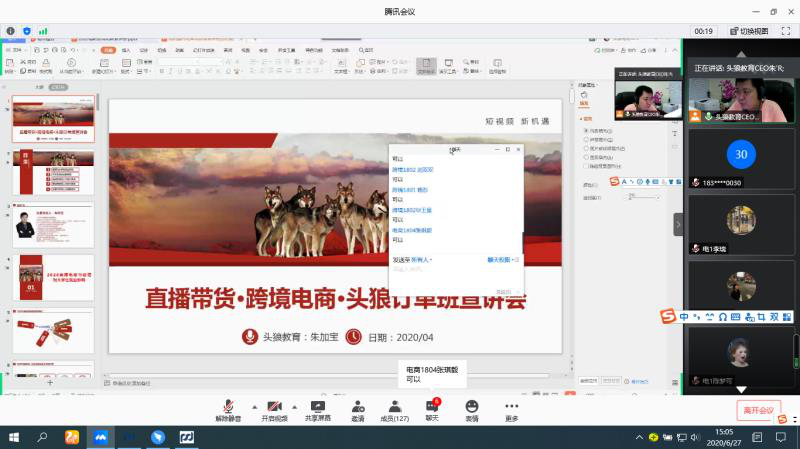Viewport: 800px width, 449px height.
Task: Turn on video with the camera icon
Action: [x=274, y=407]
